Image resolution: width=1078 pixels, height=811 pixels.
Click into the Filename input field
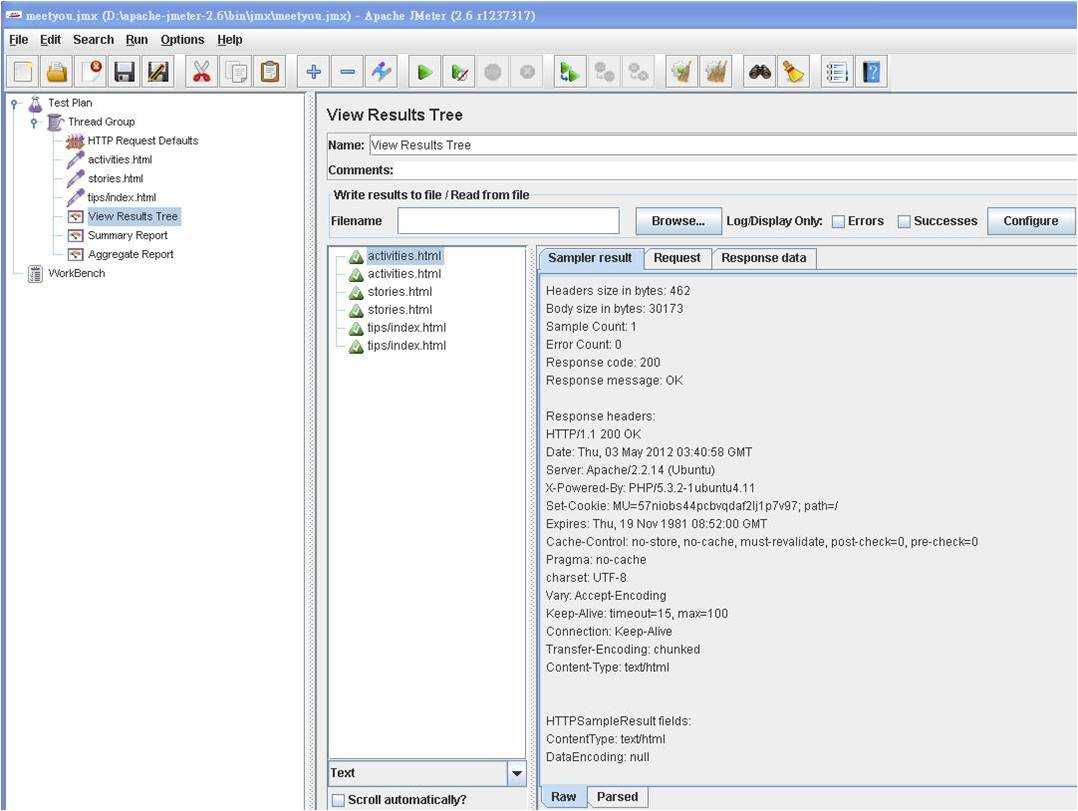click(508, 221)
